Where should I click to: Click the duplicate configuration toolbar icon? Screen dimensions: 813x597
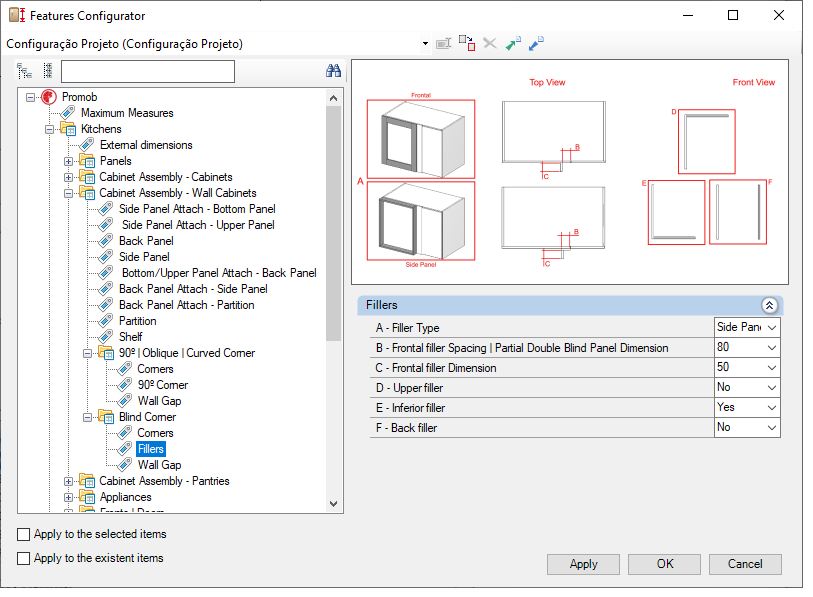(x=467, y=44)
